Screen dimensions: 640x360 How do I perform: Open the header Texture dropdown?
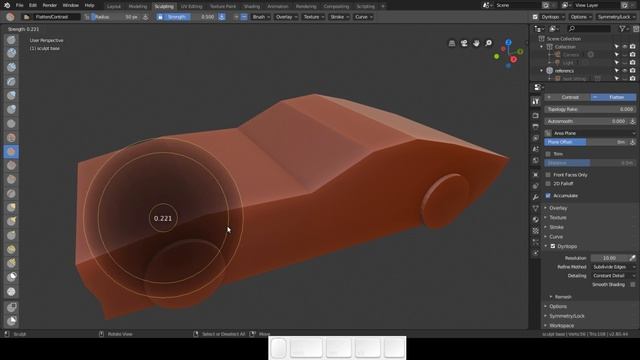[x=313, y=17]
